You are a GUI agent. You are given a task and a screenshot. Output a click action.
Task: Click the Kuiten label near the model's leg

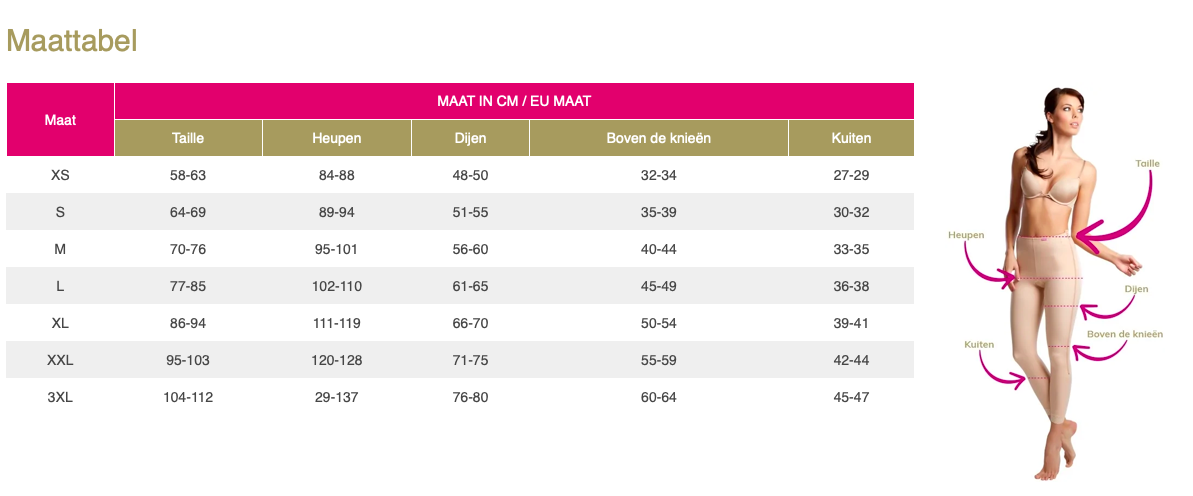tap(978, 344)
